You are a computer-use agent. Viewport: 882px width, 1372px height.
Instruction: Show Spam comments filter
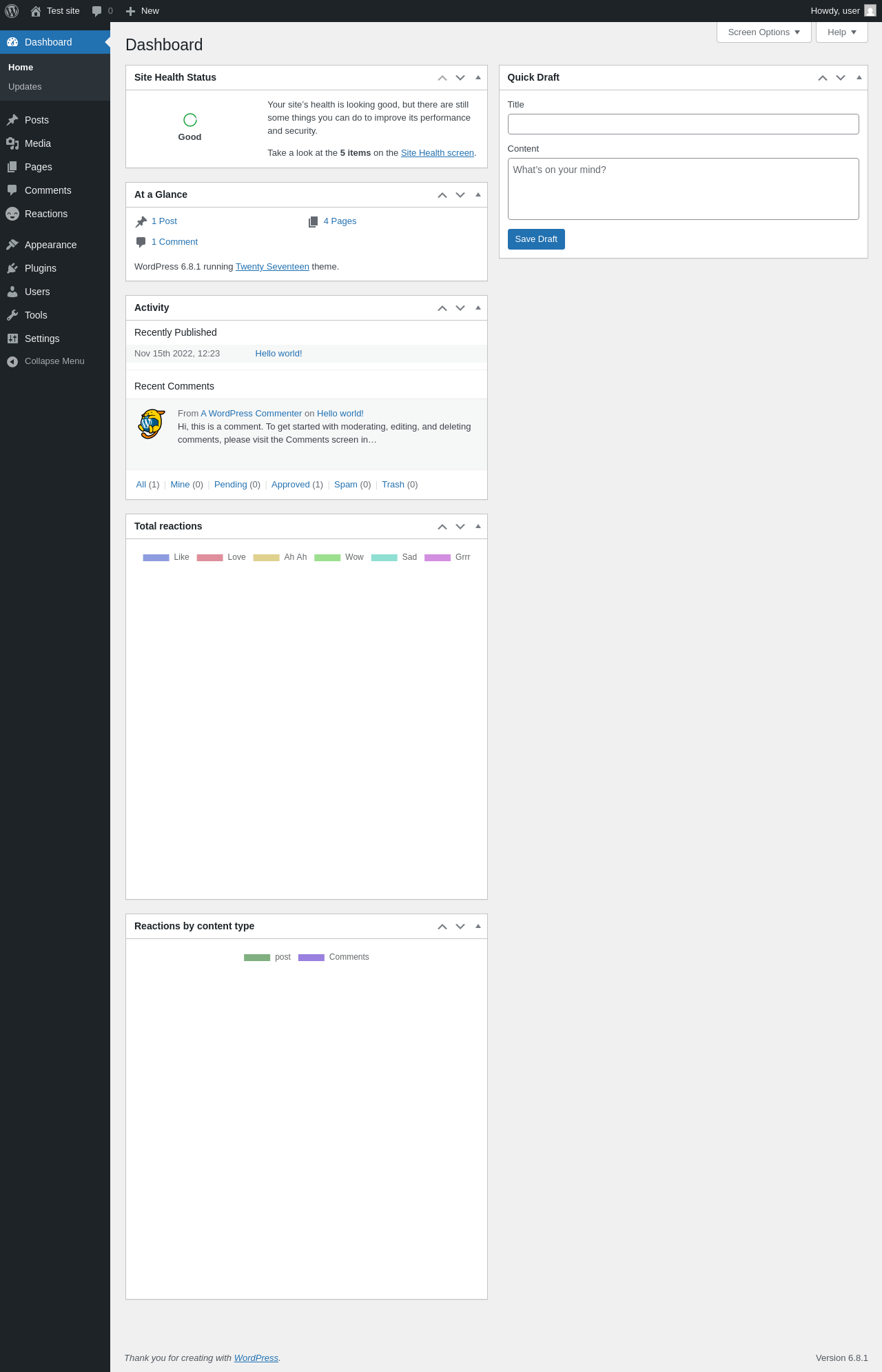(345, 485)
